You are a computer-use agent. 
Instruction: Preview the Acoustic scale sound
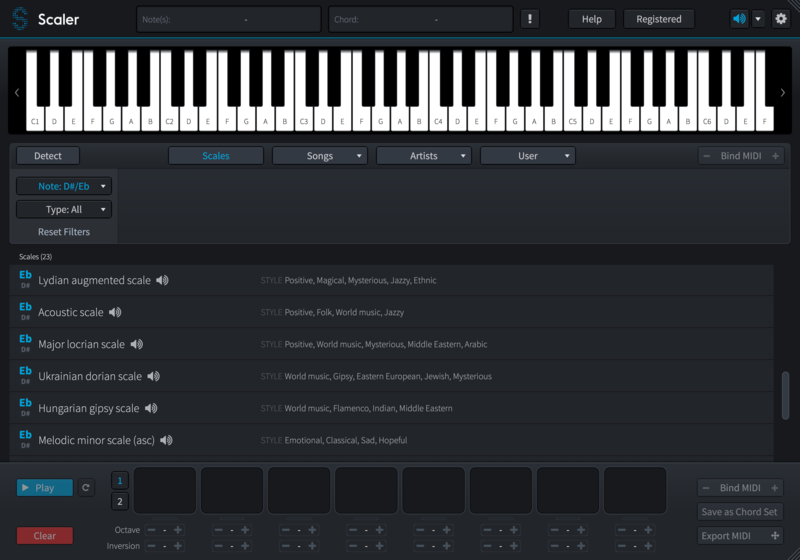[x=115, y=313]
